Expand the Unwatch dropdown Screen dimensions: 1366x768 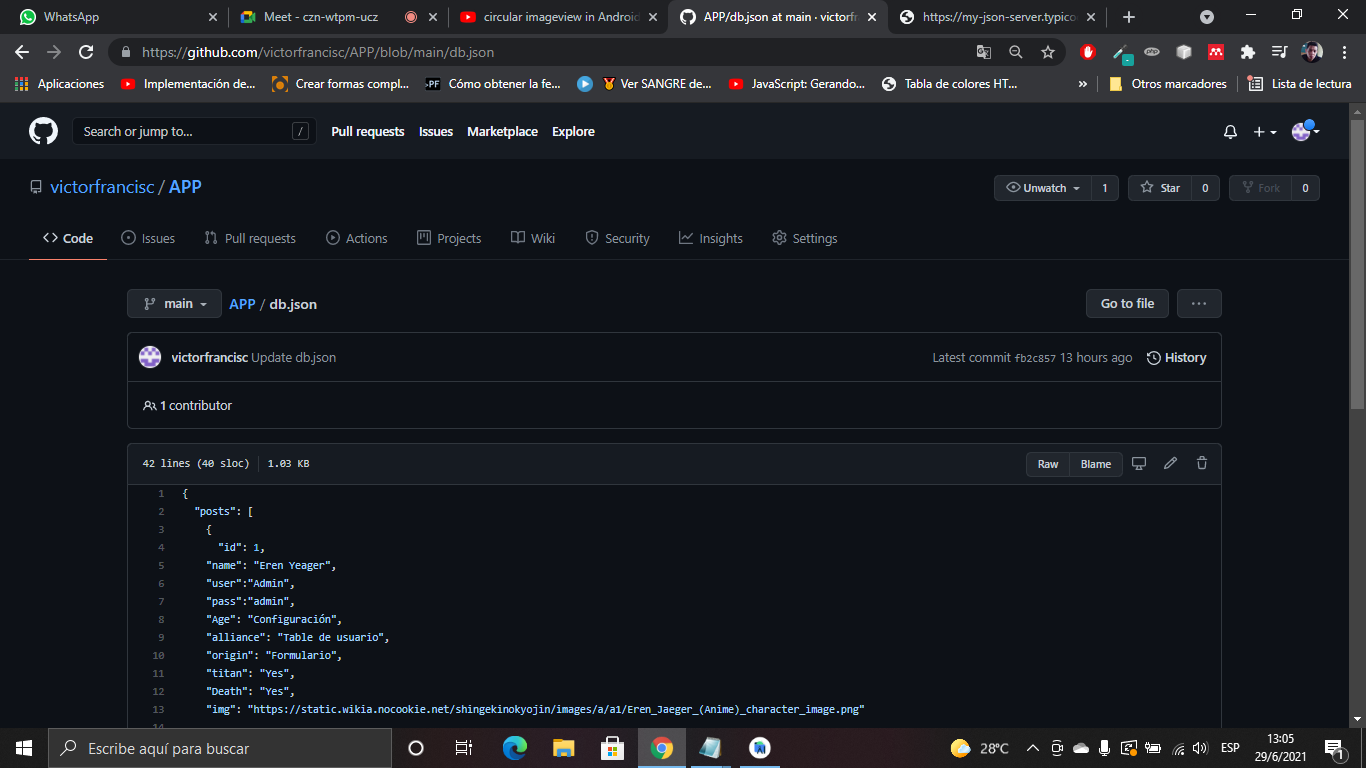pos(1042,188)
